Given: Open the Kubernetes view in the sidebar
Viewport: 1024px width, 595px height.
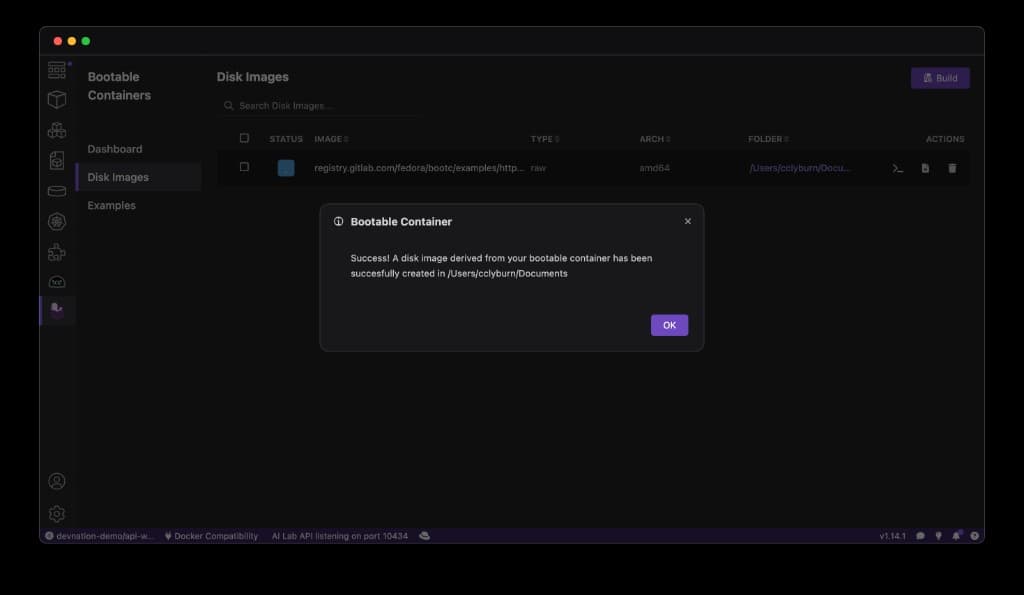Looking at the screenshot, I should (57, 222).
